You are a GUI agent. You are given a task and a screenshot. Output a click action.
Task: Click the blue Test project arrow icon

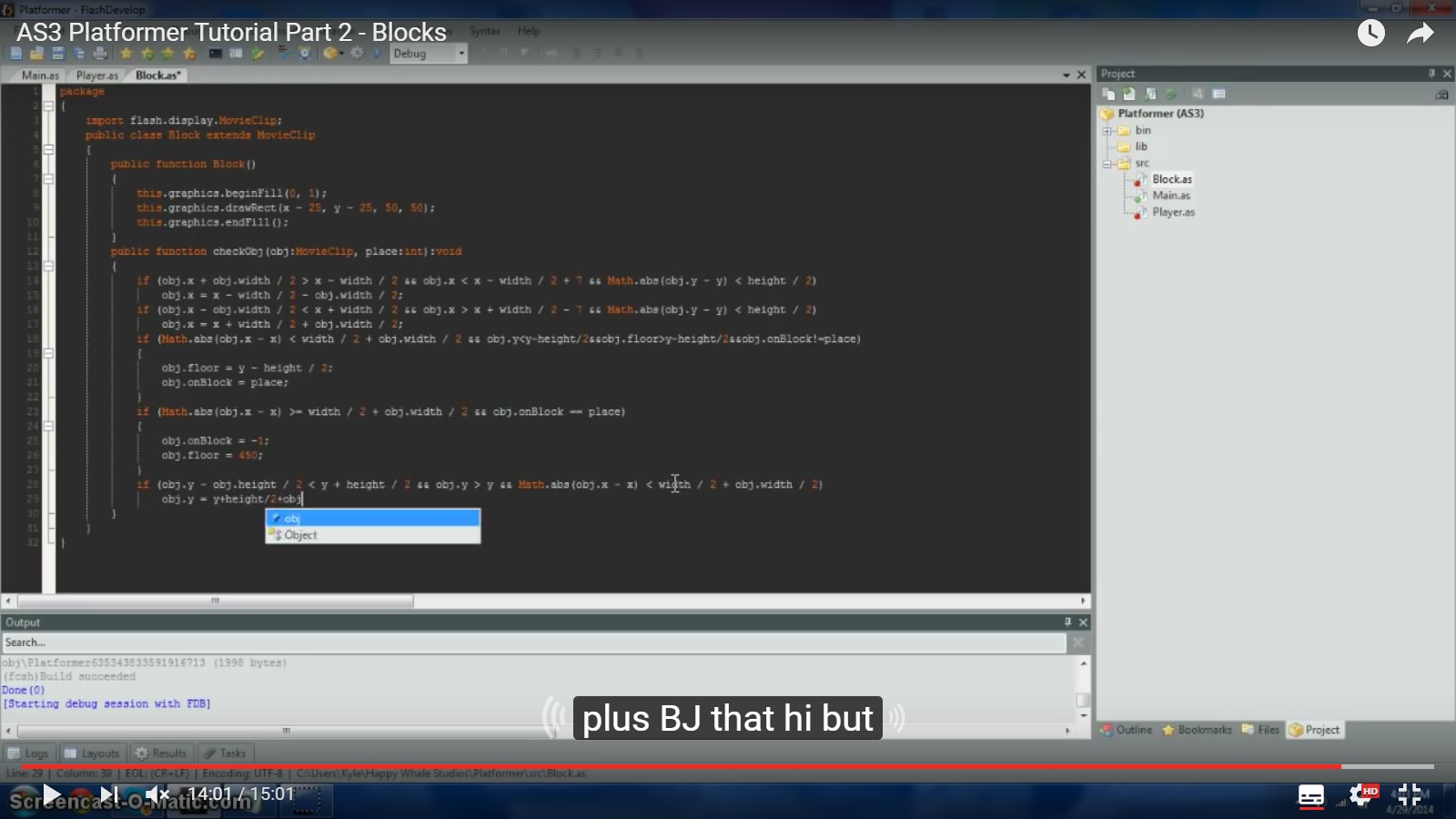point(377,54)
